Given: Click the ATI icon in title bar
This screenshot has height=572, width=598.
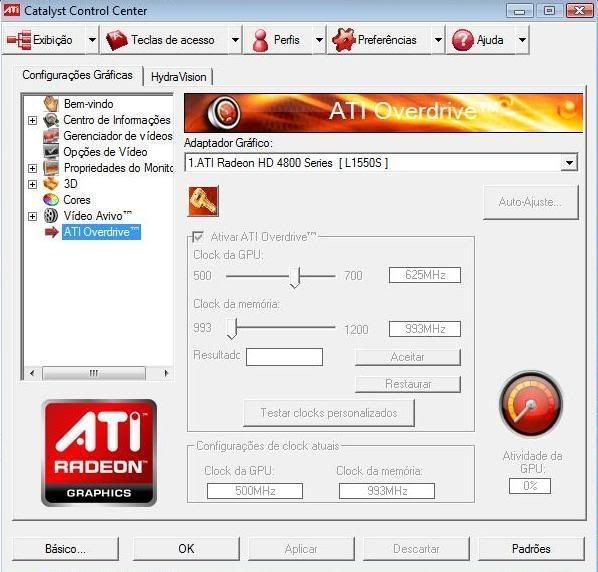Looking at the screenshot, I should click(11, 10).
